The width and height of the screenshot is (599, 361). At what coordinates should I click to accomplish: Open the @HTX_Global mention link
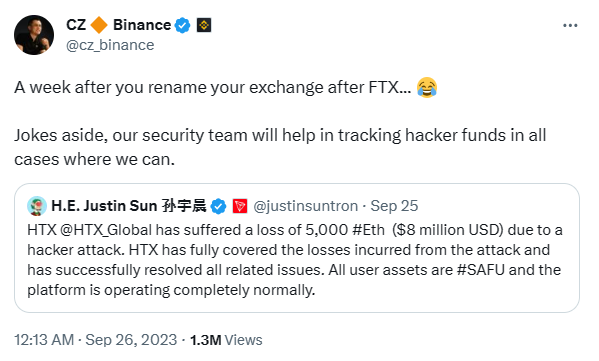[x=106, y=230]
